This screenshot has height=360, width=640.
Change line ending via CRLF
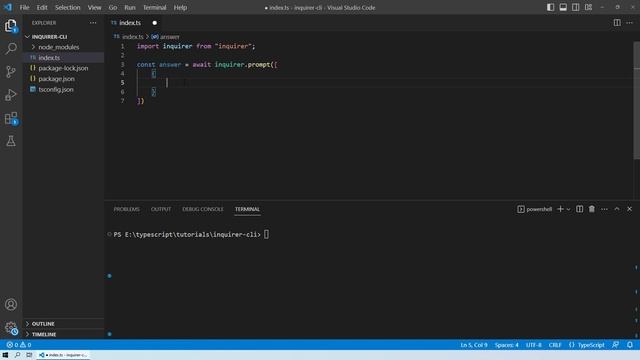(555, 345)
